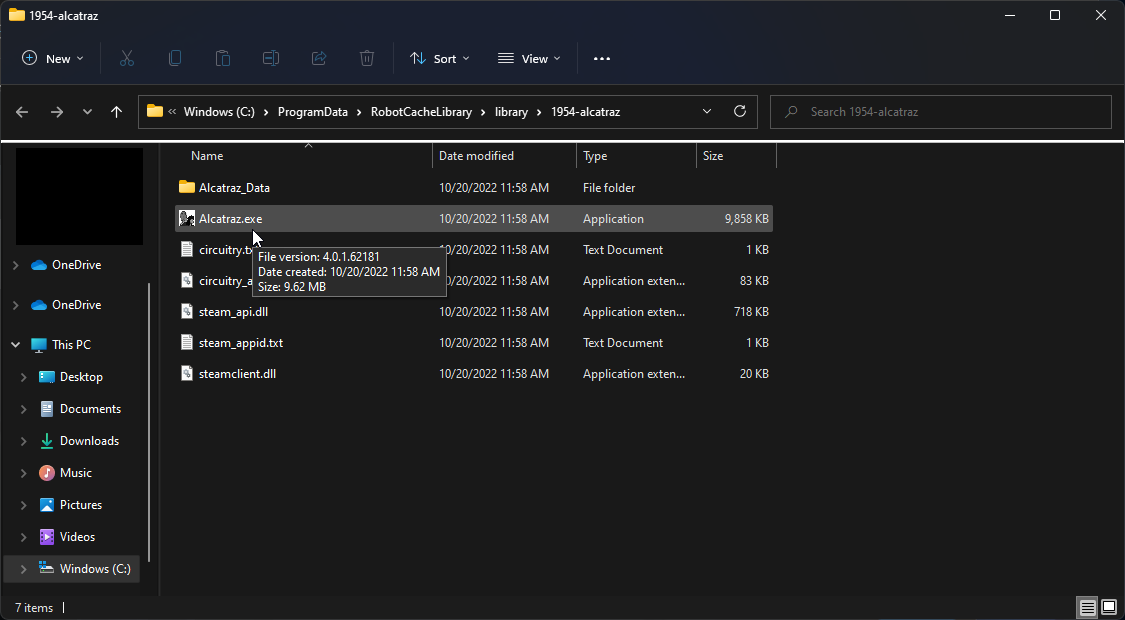1125x620 pixels.
Task: Click the Cut scissors icon
Action: click(127, 59)
